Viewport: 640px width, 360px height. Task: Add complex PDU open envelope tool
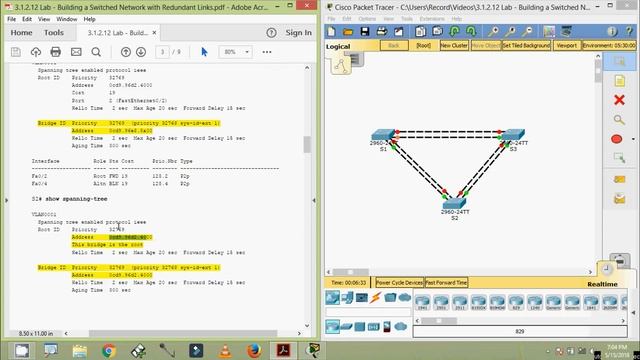click(619, 198)
